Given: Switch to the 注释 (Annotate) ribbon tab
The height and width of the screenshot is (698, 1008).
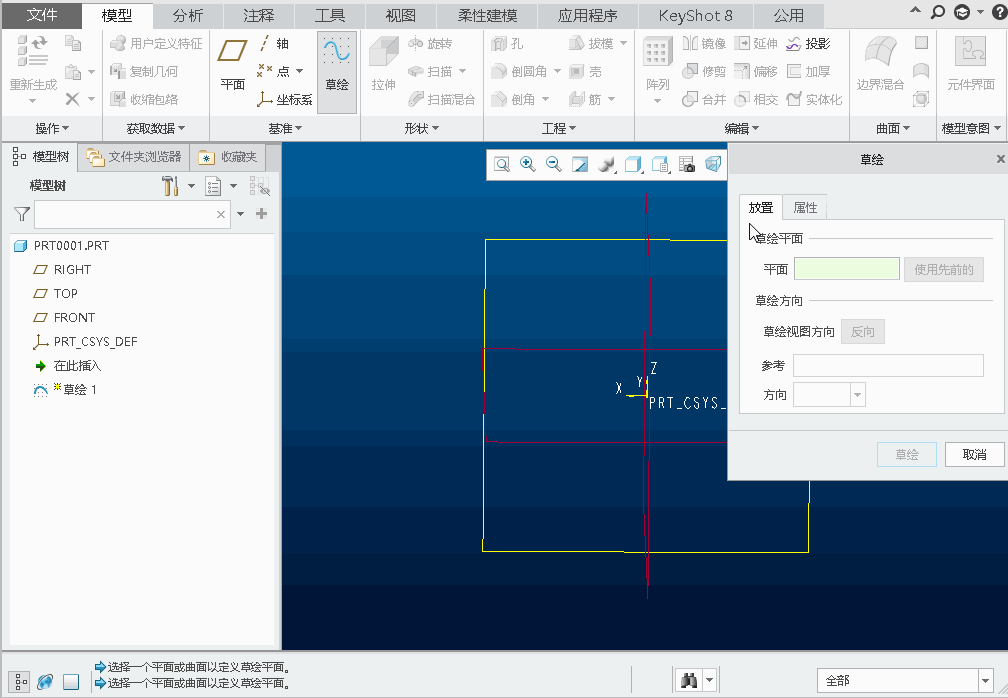Looking at the screenshot, I should click(258, 15).
